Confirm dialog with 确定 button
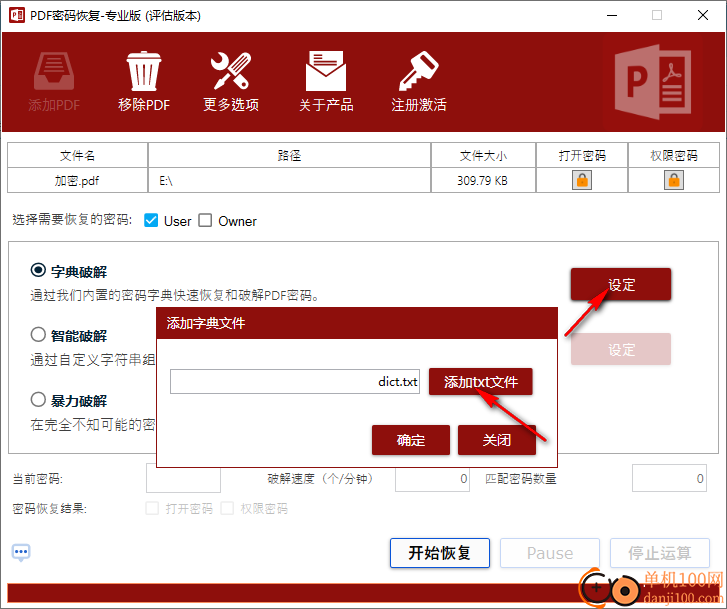The image size is (727, 609). 411,440
